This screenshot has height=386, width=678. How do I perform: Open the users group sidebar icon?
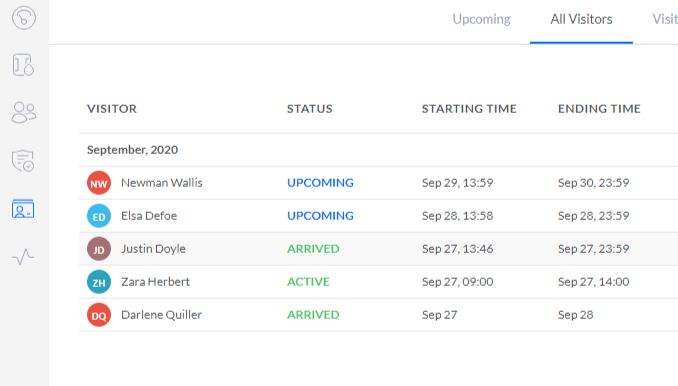(24, 112)
